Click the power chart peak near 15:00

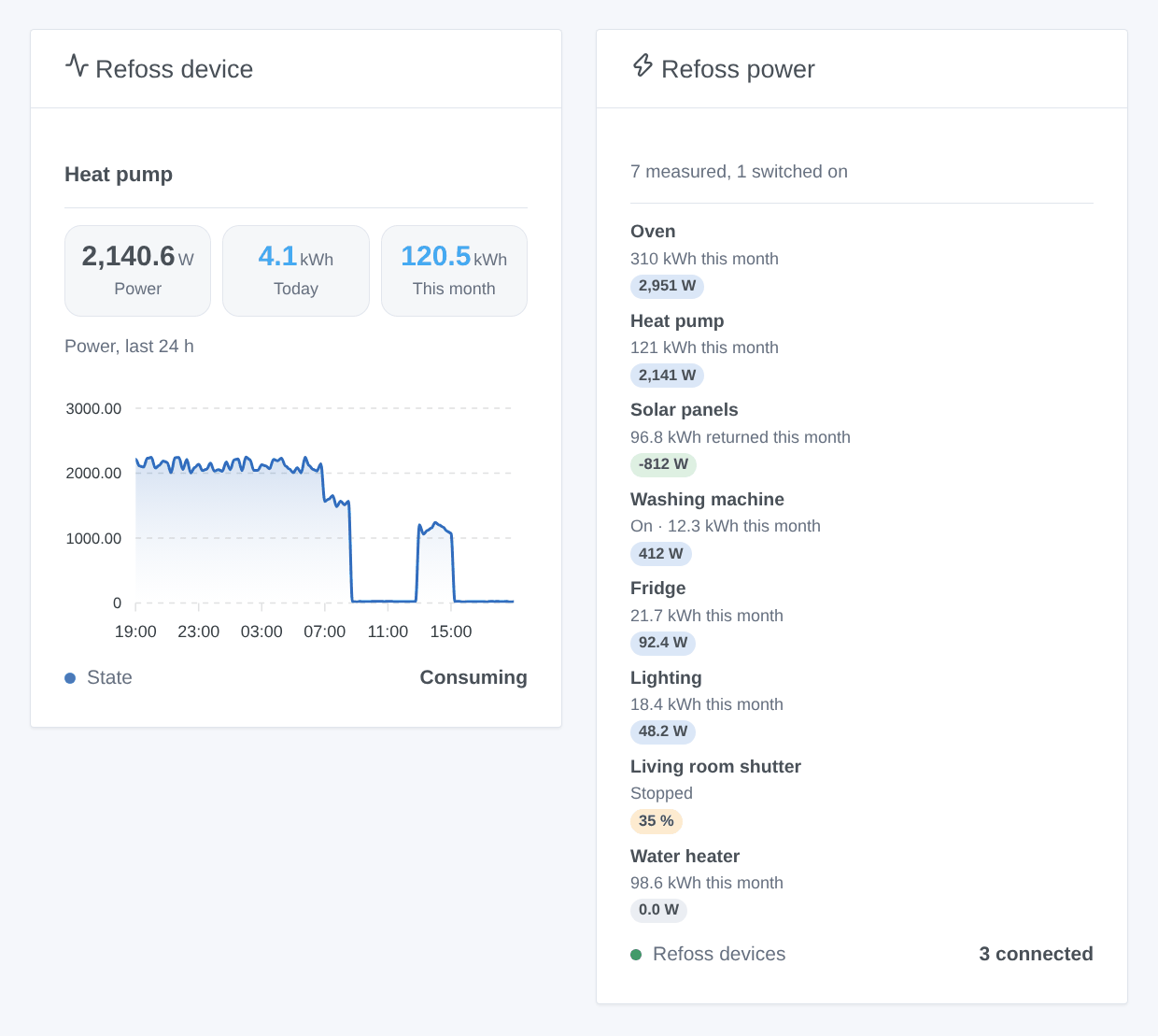tap(436, 524)
